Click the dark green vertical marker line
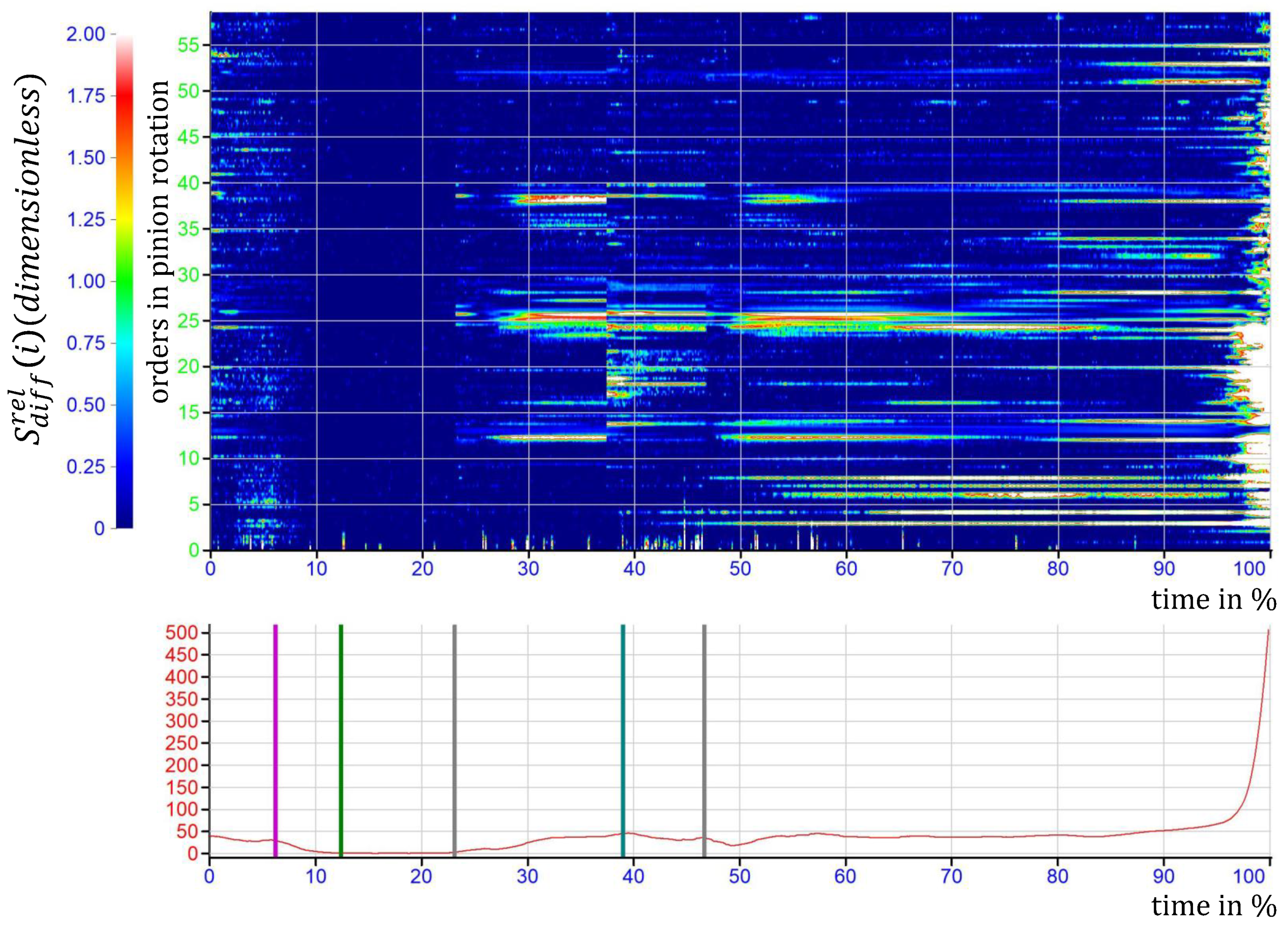This screenshot has width=1288, height=930. coord(341,741)
